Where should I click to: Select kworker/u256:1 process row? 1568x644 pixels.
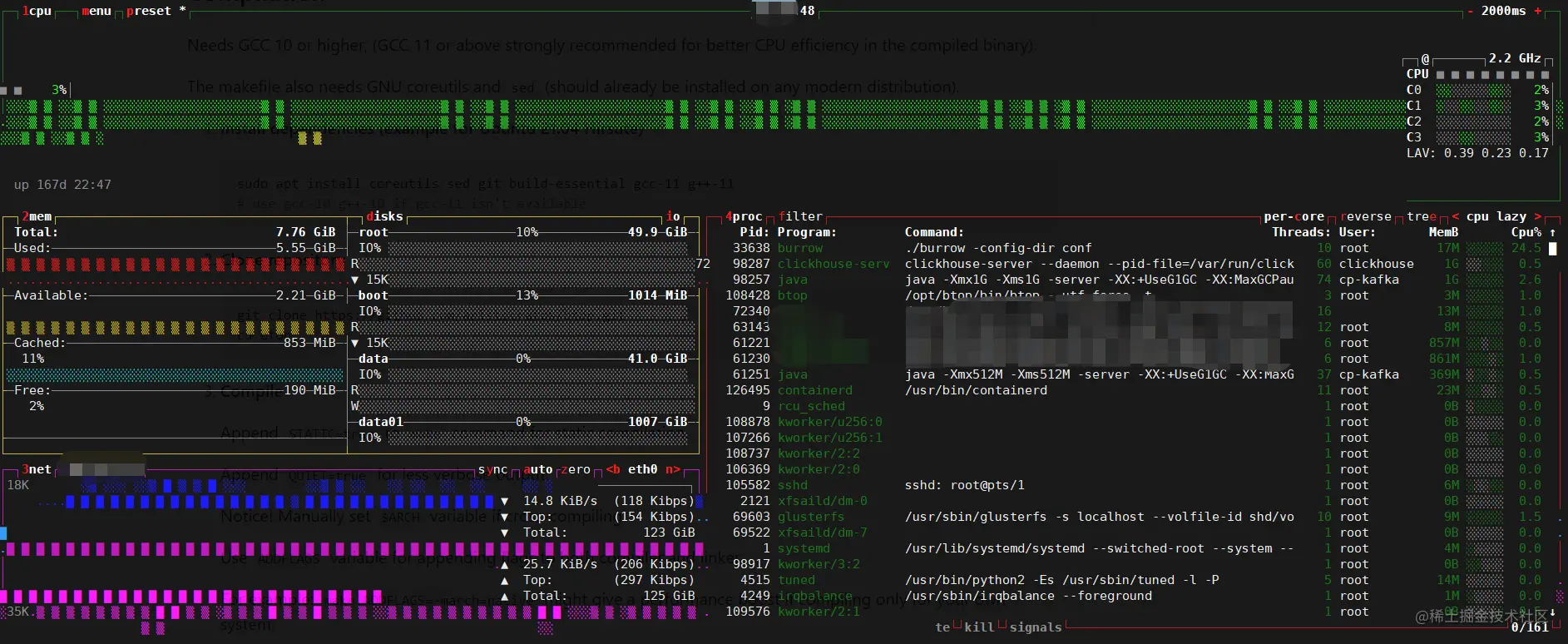[1134, 438]
